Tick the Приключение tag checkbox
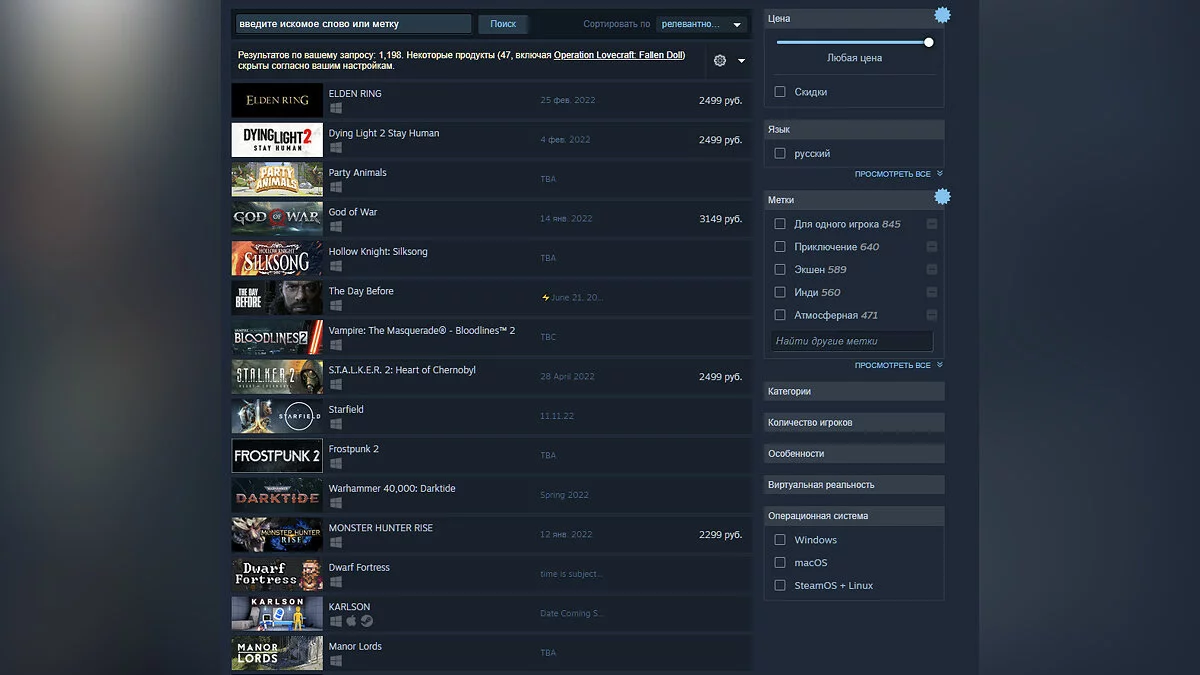This screenshot has width=1200, height=675. tap(780, 247)
